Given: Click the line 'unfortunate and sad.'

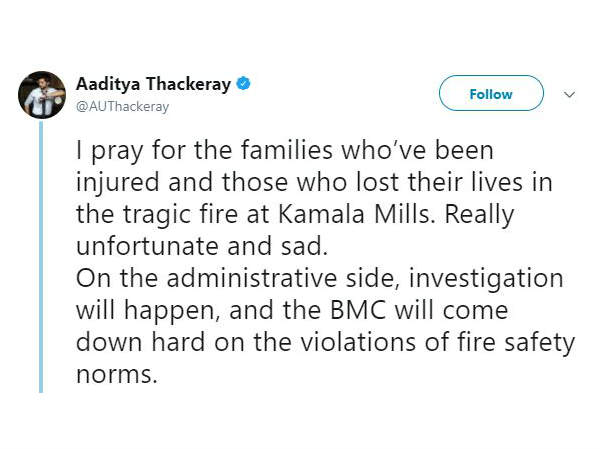Looking at the screenshot, I should coord(202,247).
